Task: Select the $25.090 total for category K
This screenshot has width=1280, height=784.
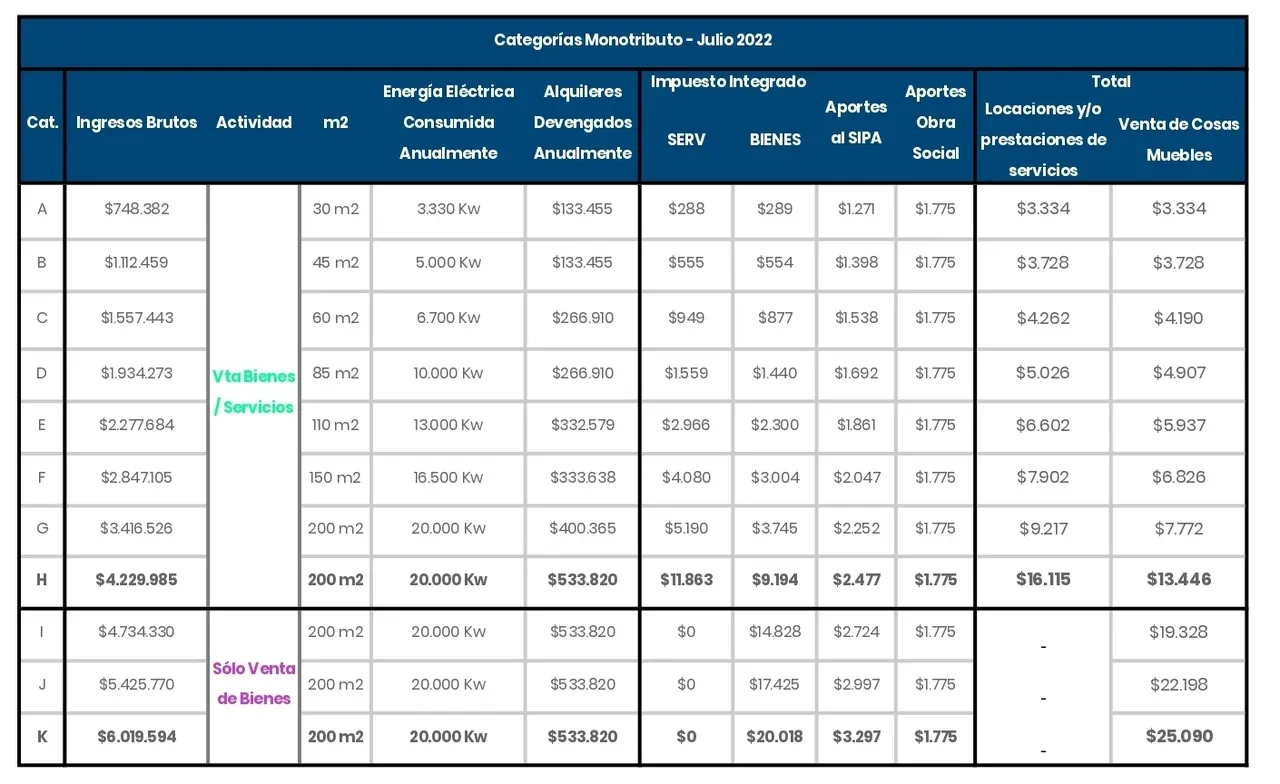Action: click(1178, 737)
